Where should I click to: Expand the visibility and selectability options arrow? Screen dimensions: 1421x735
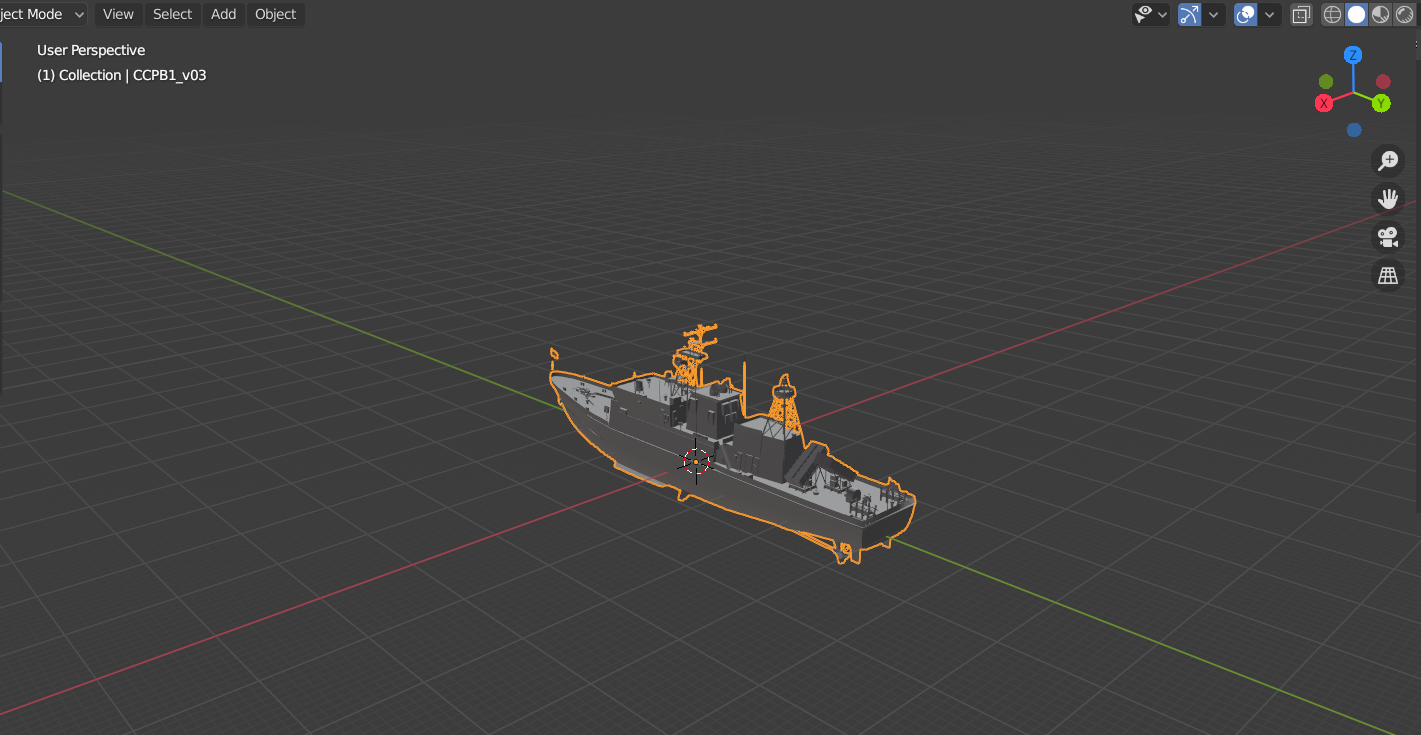click(x=1162, y=14)
